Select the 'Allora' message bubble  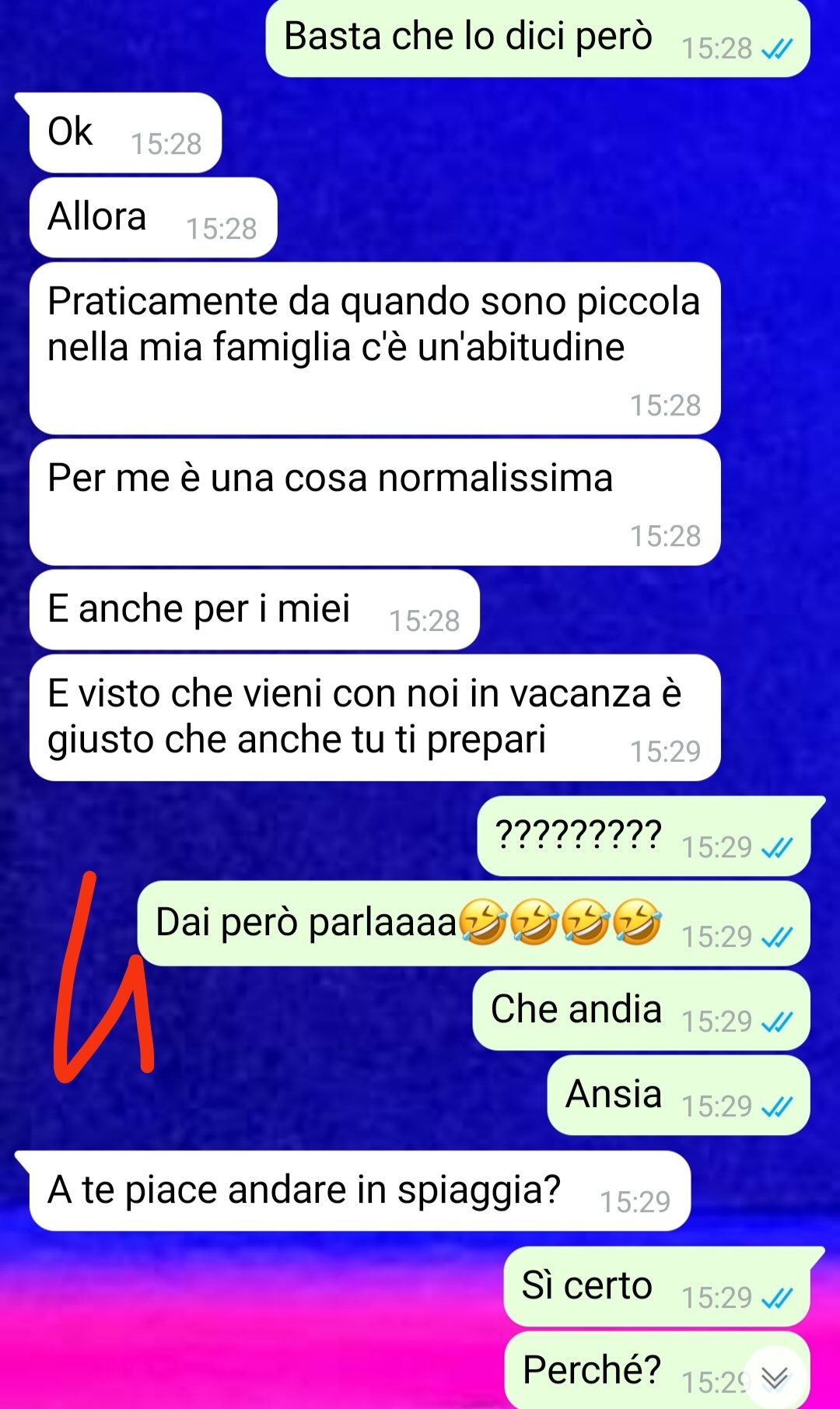pyautogui.click(x=152, y=217)
